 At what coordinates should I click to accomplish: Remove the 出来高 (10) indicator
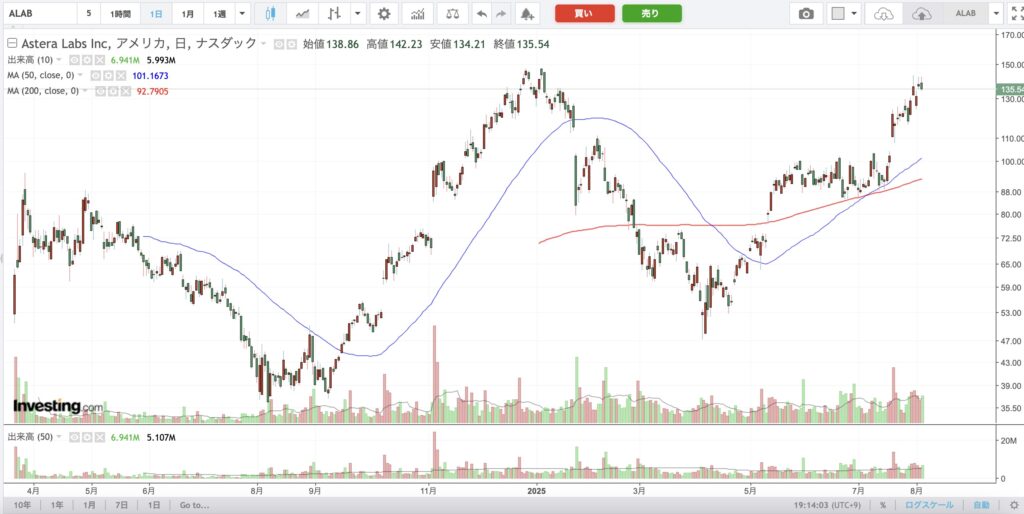99,60
